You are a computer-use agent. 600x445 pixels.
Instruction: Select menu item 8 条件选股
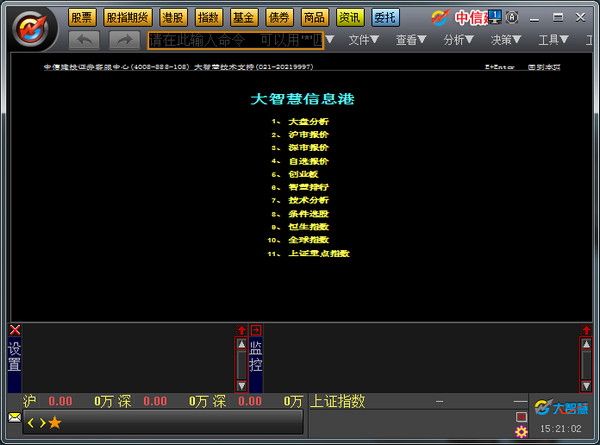[300, 214]
